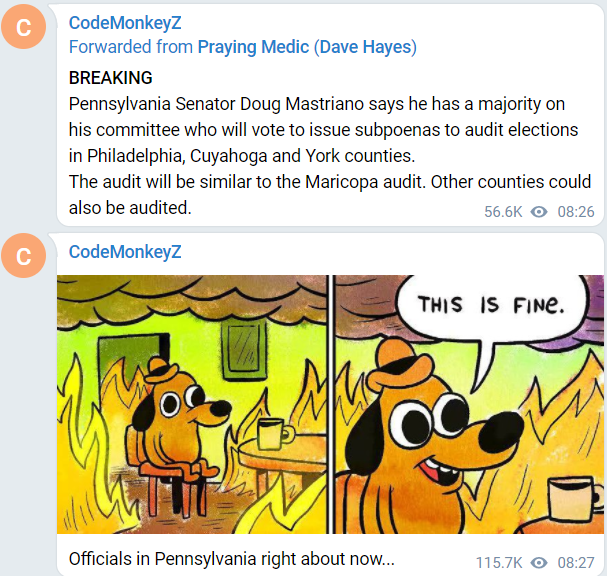
Task: Open the orange C avatar beside the meme post
Action: click(24, 255)
